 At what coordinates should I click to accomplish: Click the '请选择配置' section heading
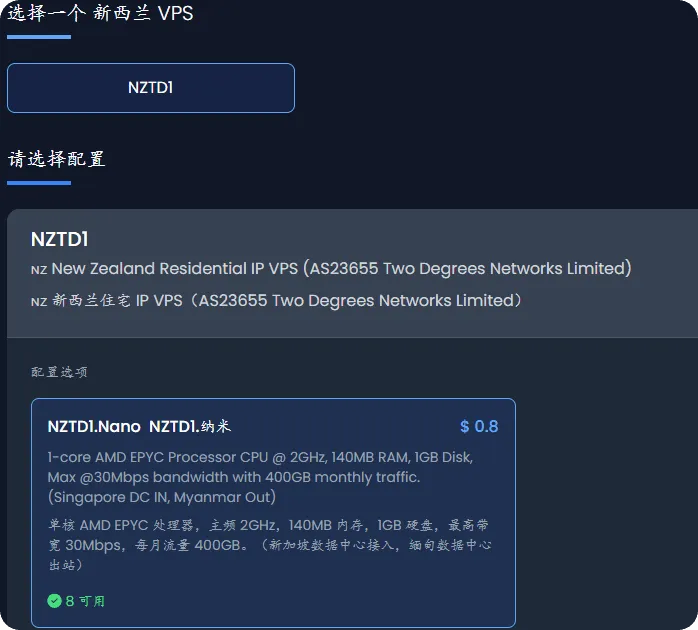pyautogui.click(x=57, y=159)
